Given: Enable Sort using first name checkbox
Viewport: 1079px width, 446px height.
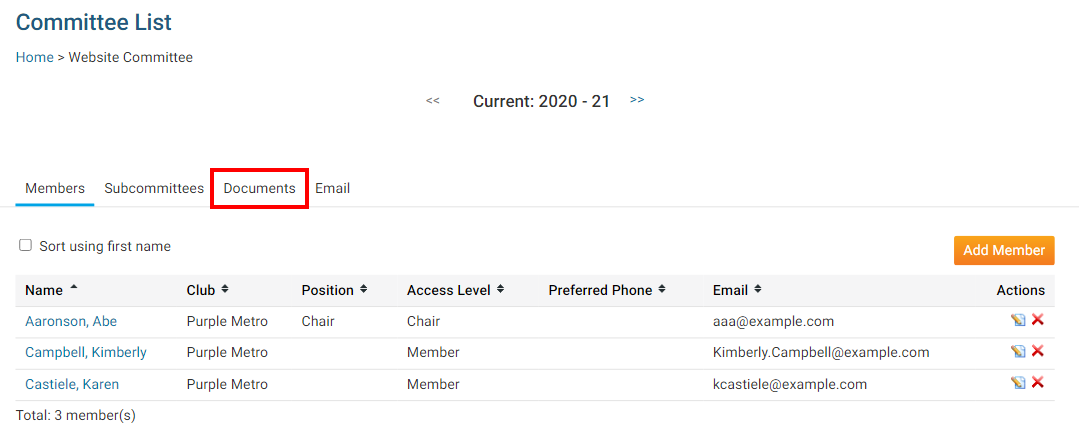Looking at the screenshot, I should [26, 245].
